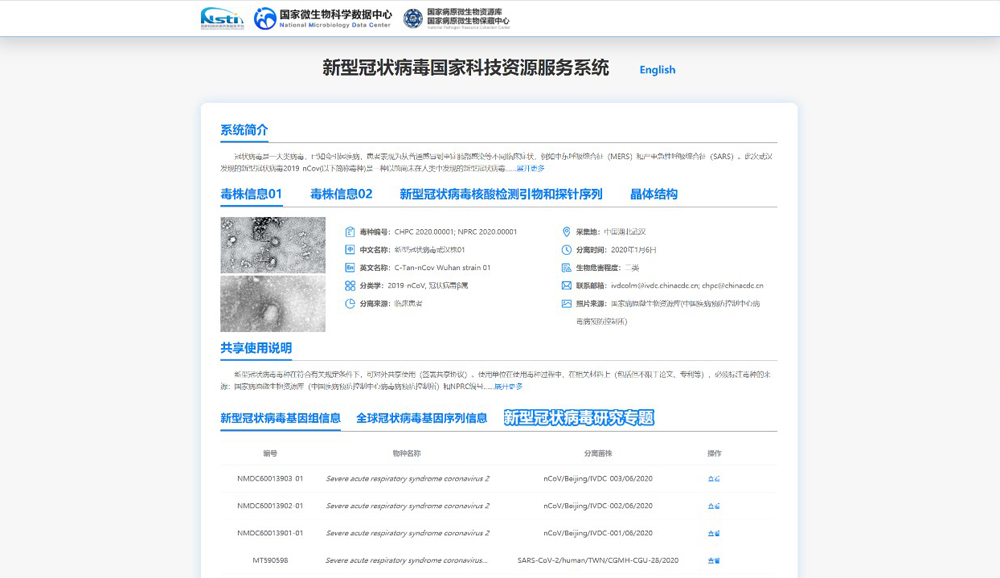Switch to the 全球冠状病毒基因序列信息 tab

point(421,418)
